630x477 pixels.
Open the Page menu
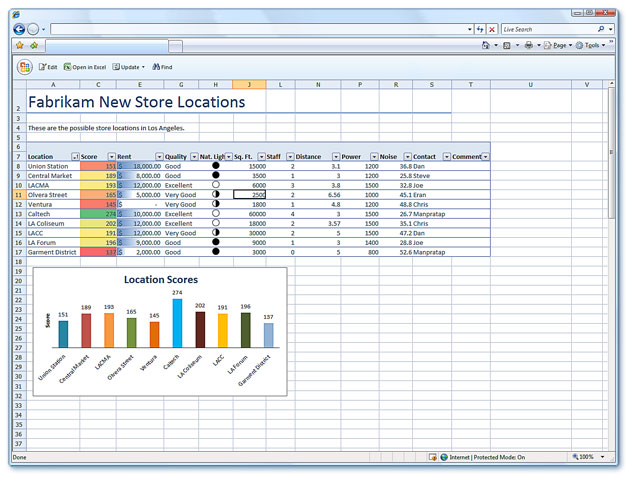click(x=558, y=45)
